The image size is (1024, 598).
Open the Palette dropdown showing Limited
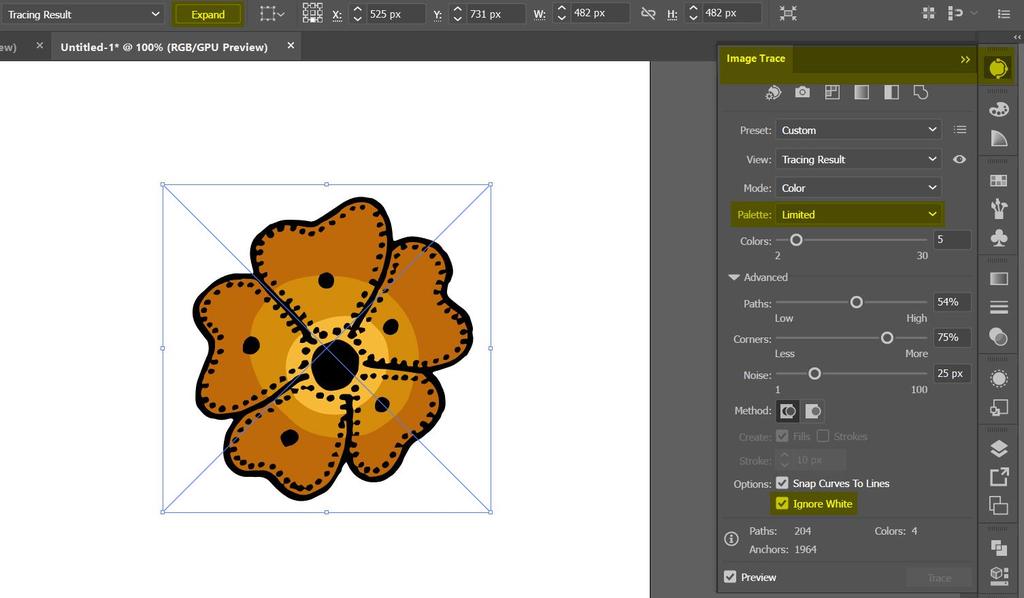(x=858, y=214)
